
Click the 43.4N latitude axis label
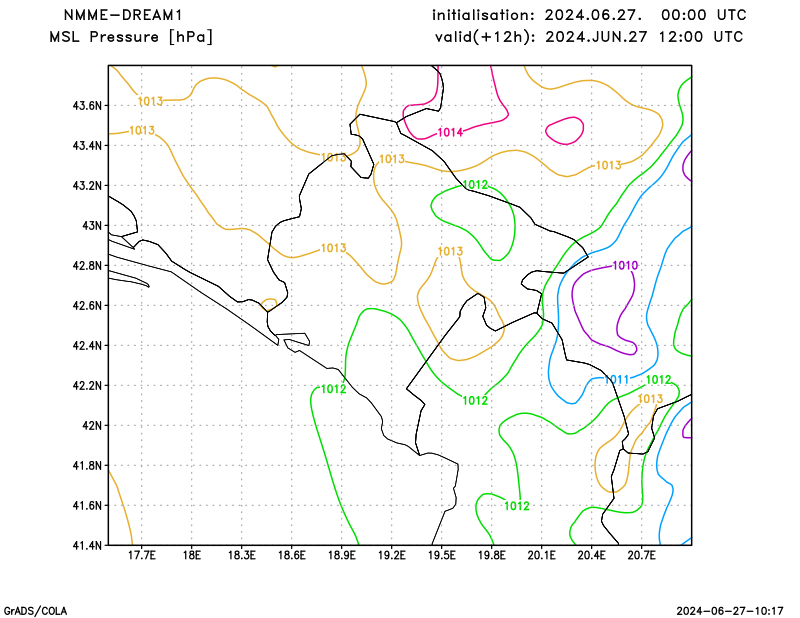point(87,145)
